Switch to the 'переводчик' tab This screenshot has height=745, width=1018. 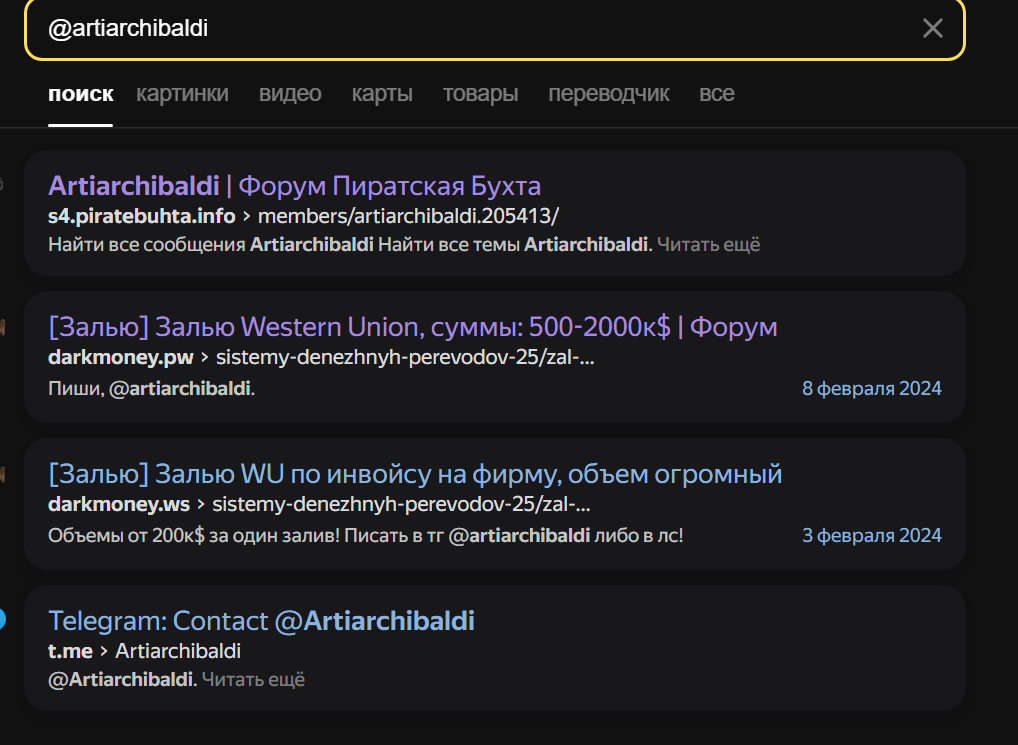coord(609,93)
